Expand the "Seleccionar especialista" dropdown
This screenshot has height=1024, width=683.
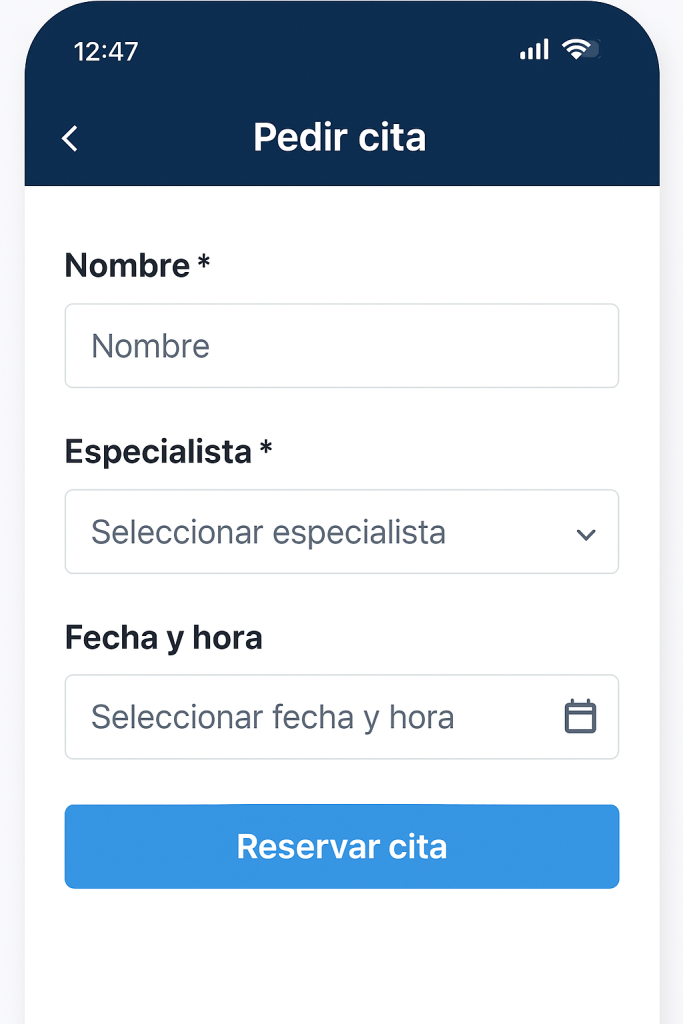pos(341,531)
